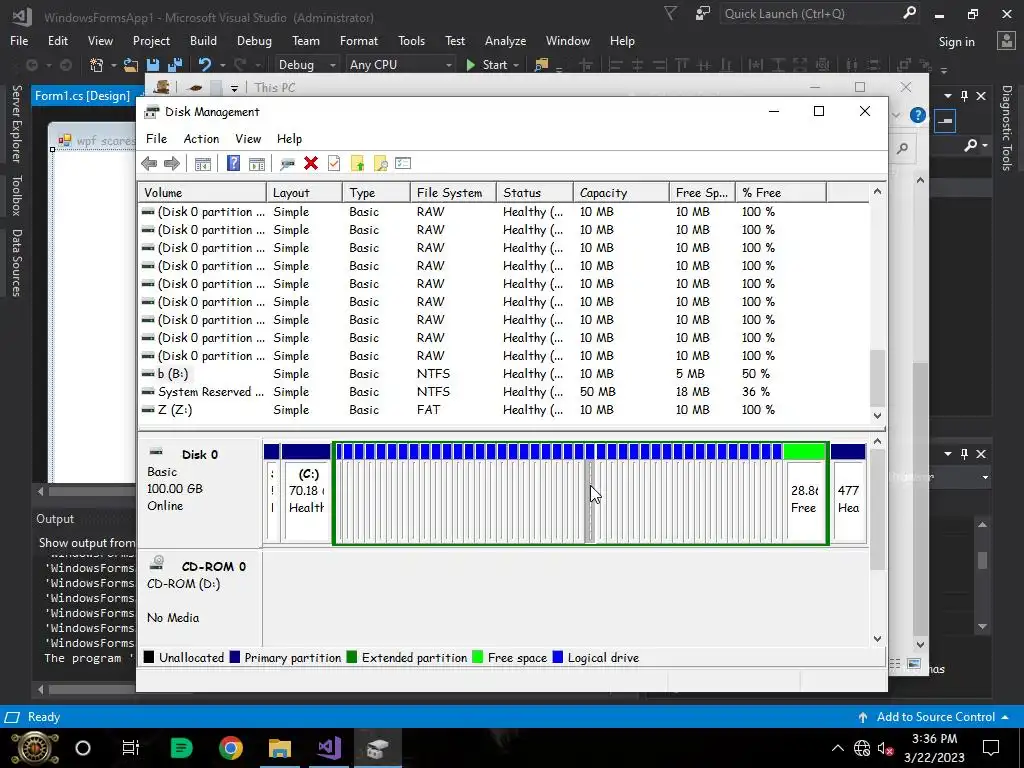
Task: Click Save icon in Visual Studio toolbar
Action: (x=153, y=65)
